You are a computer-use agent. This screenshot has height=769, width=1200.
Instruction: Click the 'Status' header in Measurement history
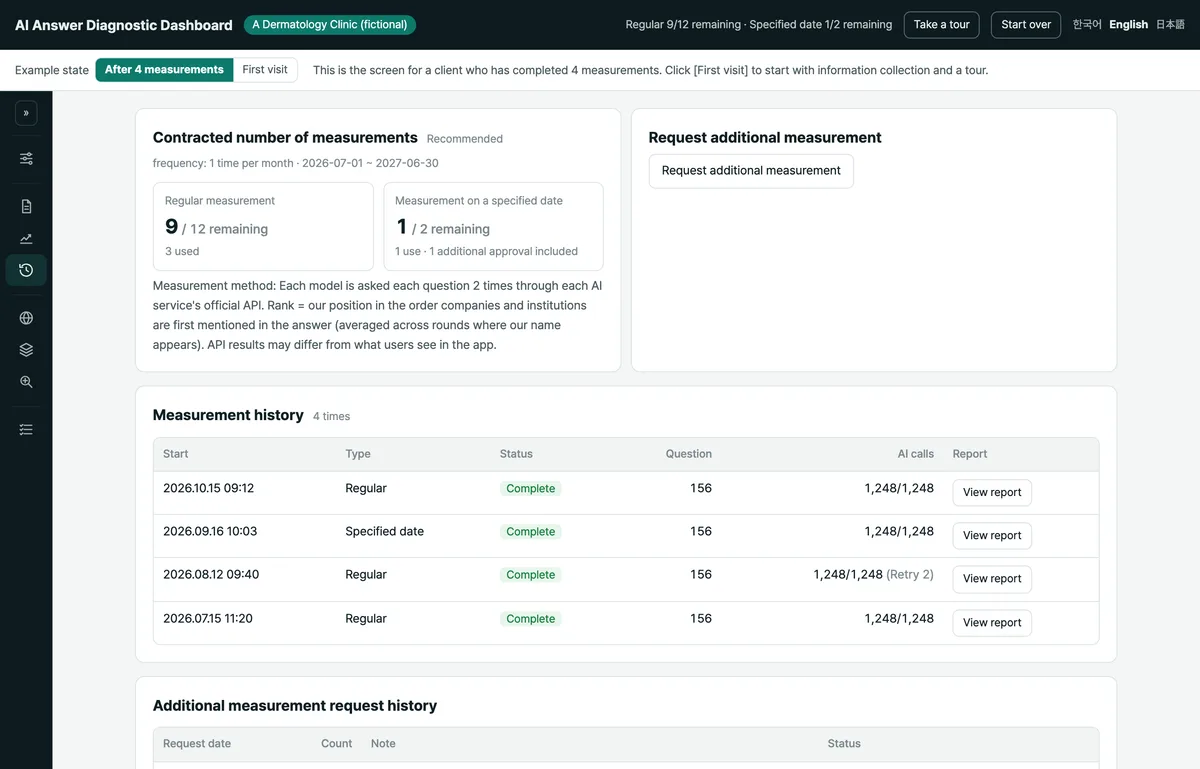516,454
